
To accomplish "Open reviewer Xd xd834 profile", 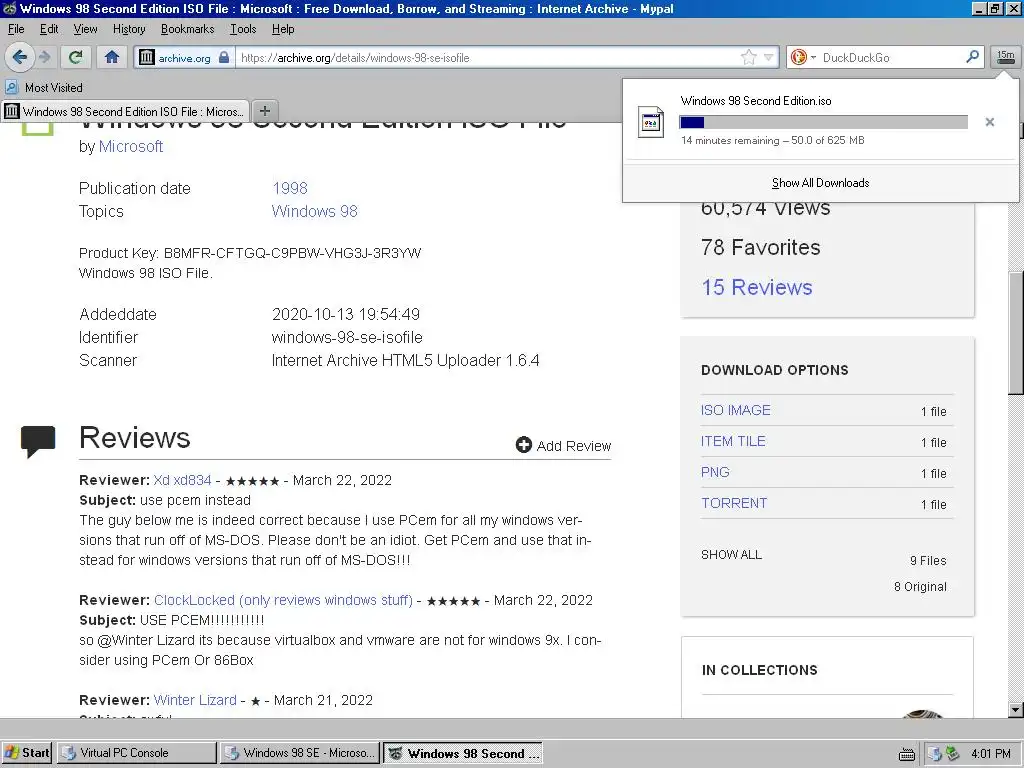I will [x=182, y=480].
